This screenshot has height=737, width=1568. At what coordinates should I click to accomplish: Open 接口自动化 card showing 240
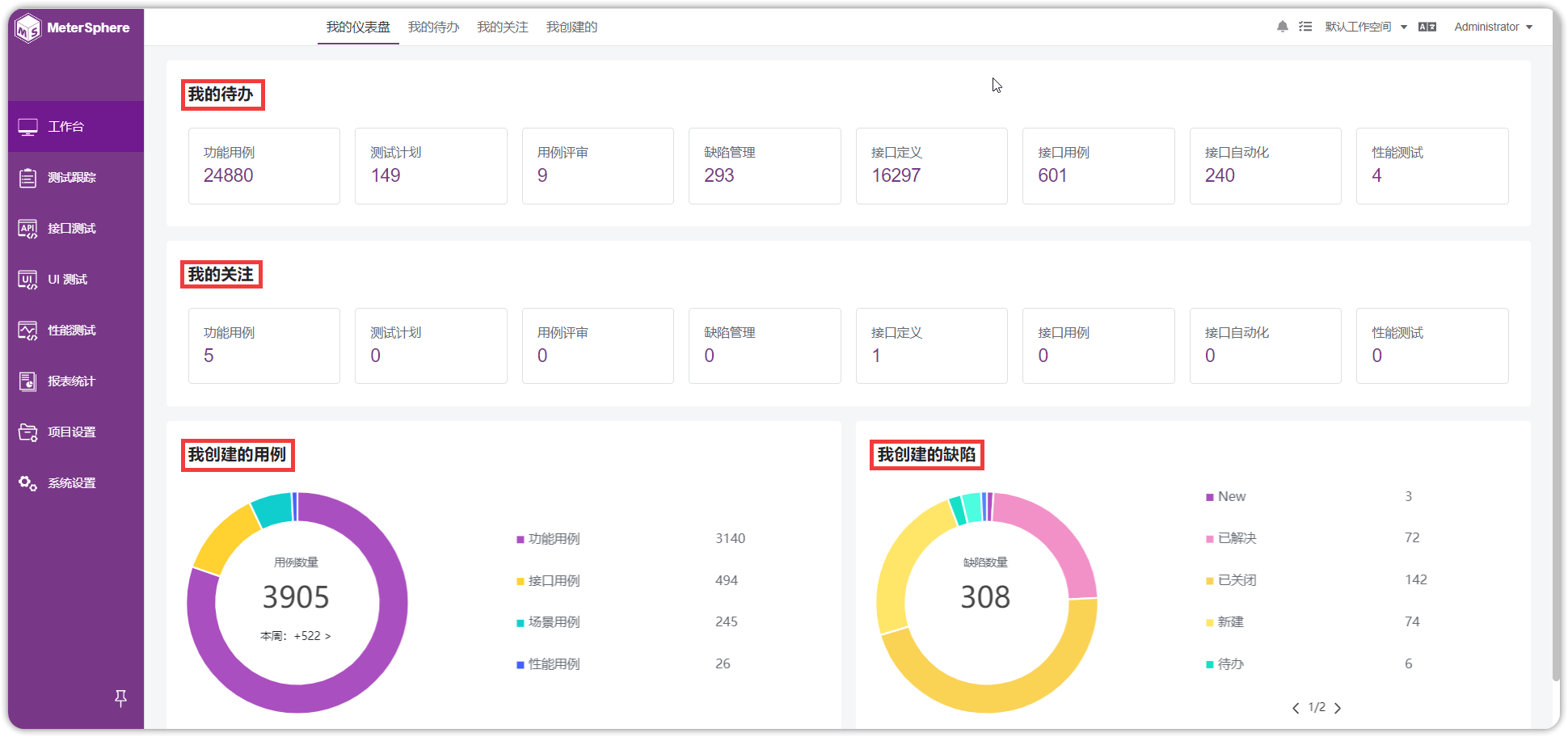1266,166
